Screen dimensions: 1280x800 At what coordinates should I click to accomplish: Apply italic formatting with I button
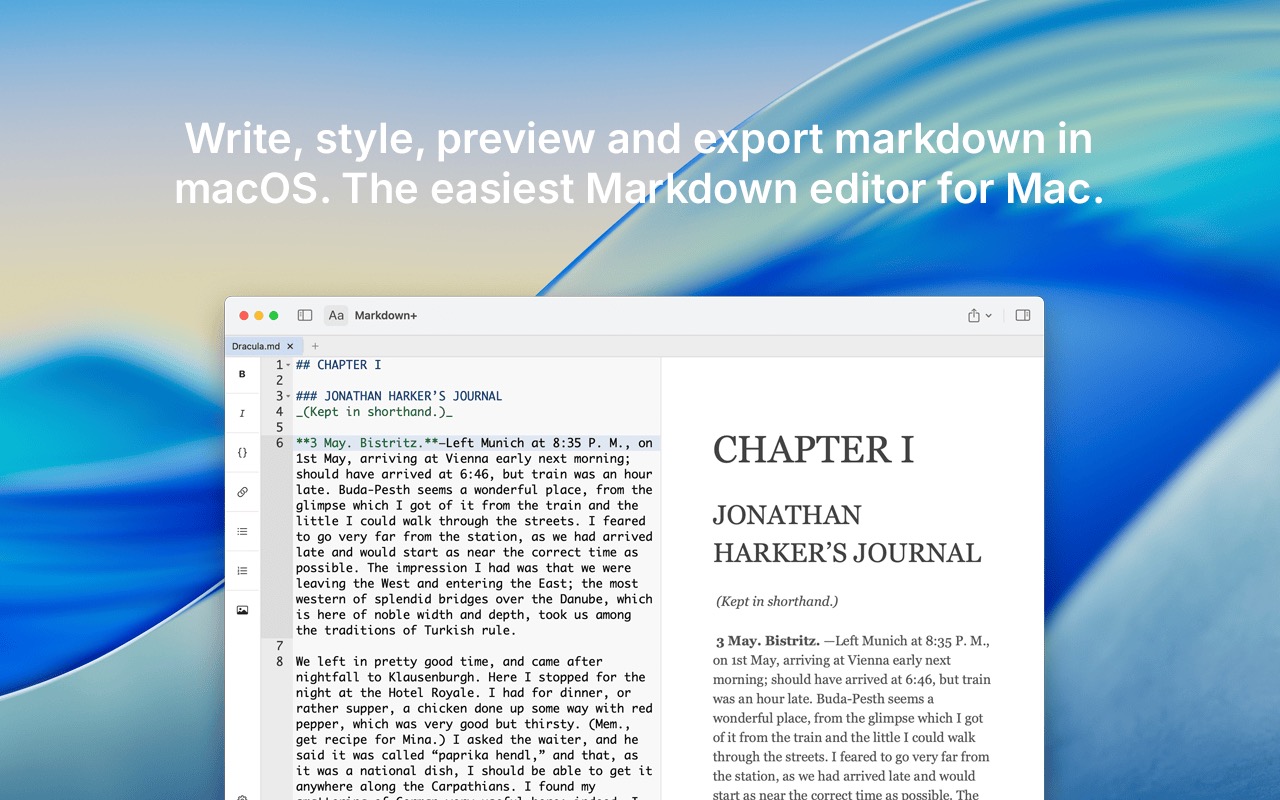pos(242,413)
